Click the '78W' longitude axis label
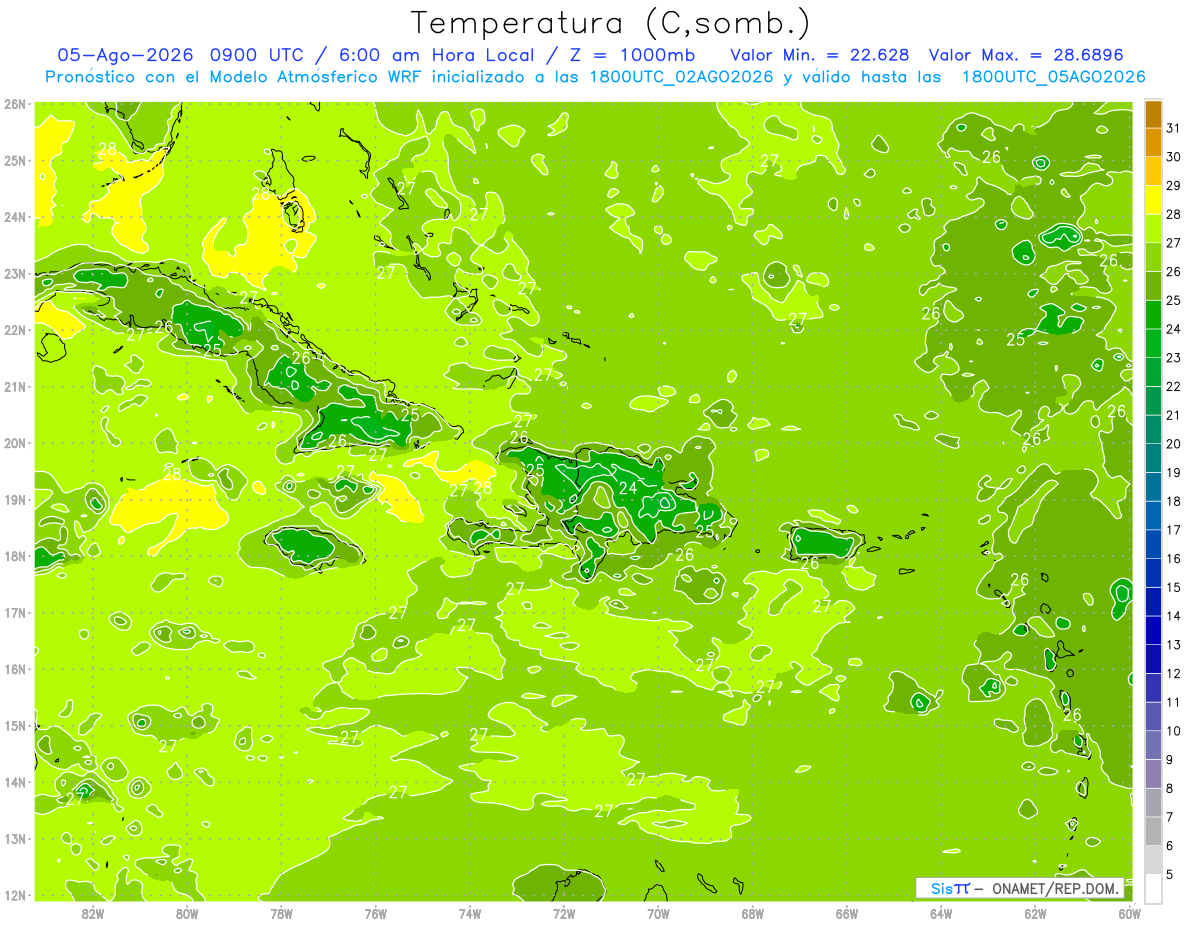 tap(281, 913)
